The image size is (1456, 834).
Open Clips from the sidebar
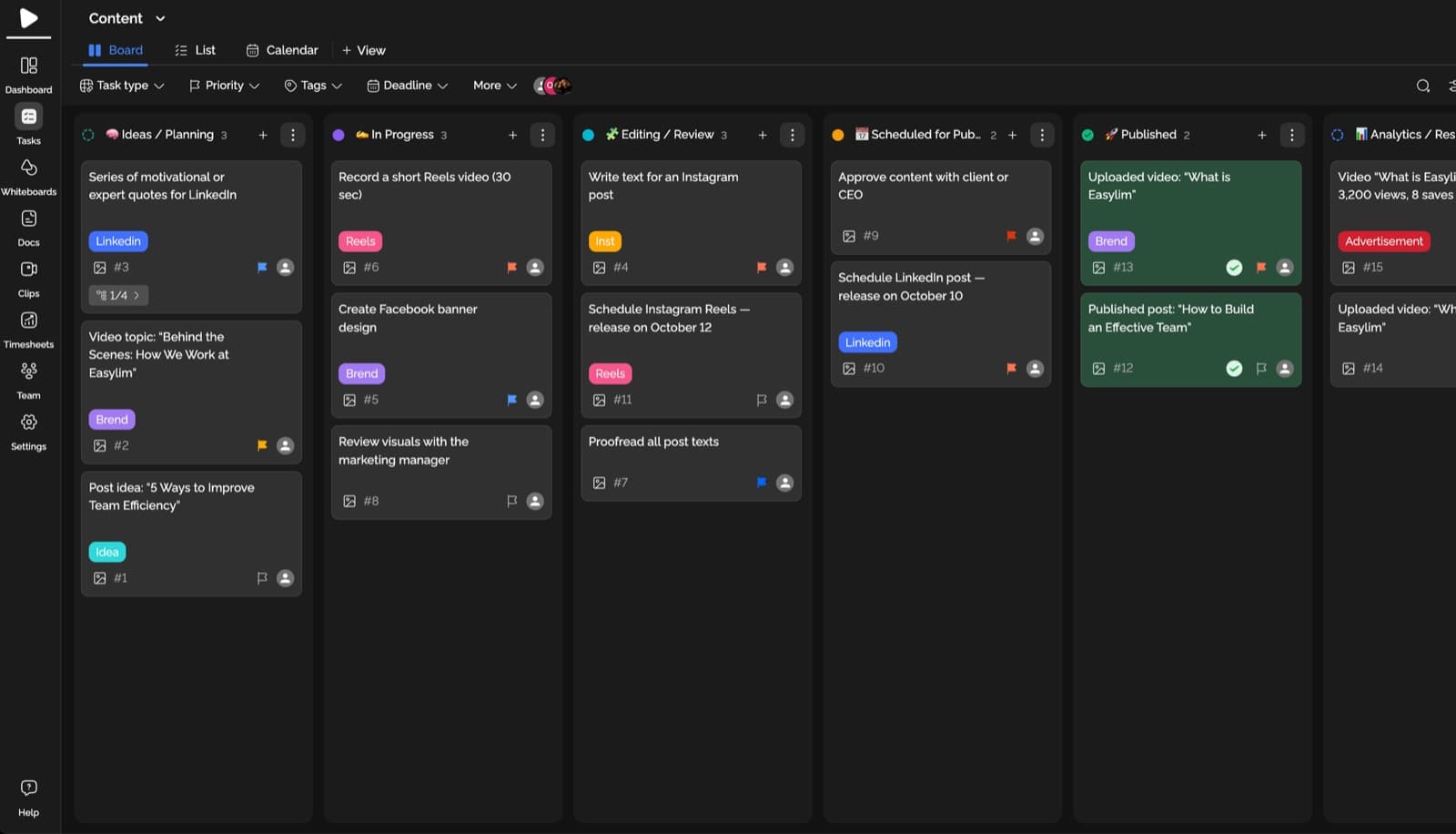click(x=28, y=279)
